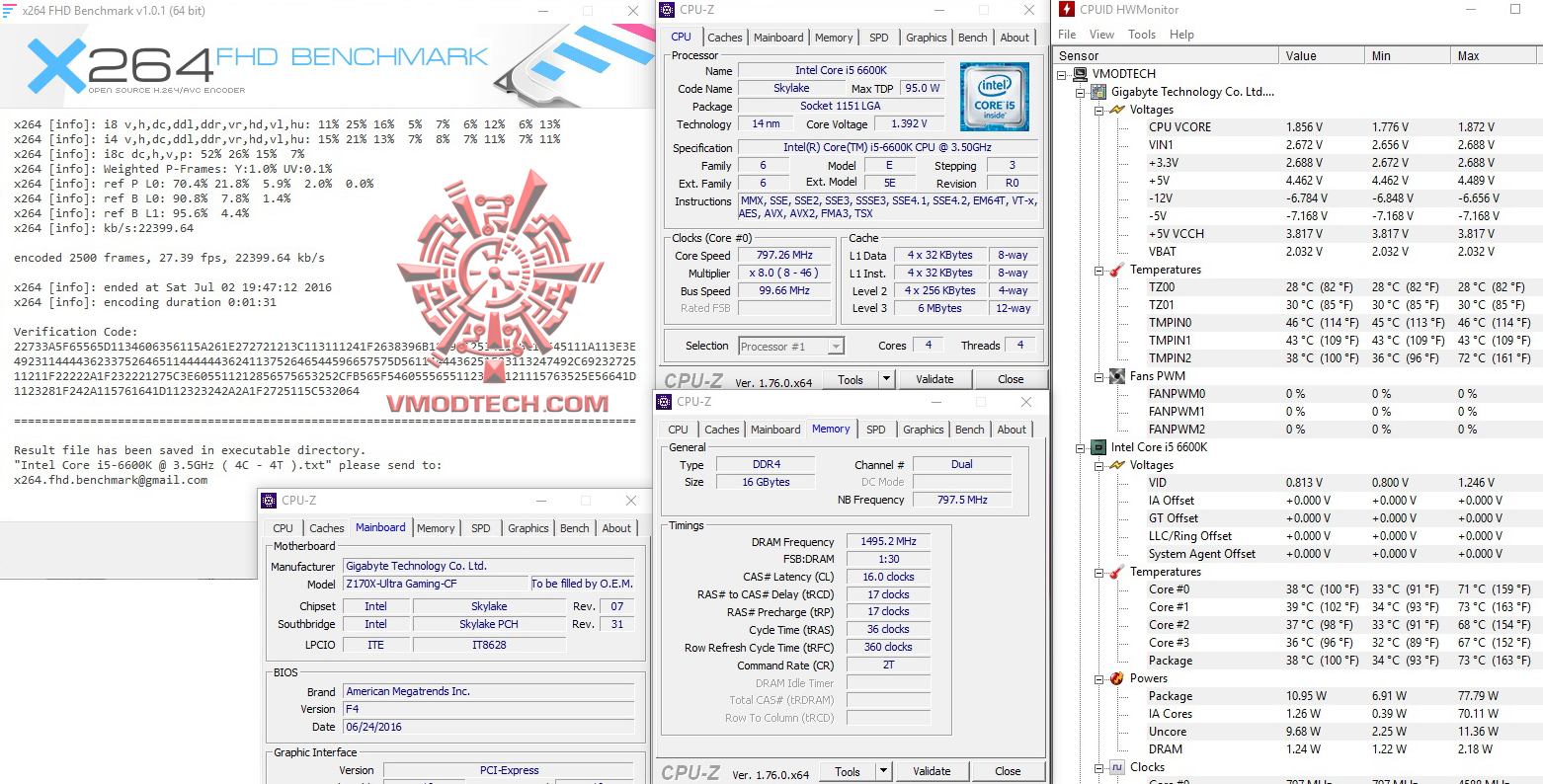The image size is (1543, 784).
Task: Close the CPU-Z Memory window via Close button
Action: (1008, 770)
